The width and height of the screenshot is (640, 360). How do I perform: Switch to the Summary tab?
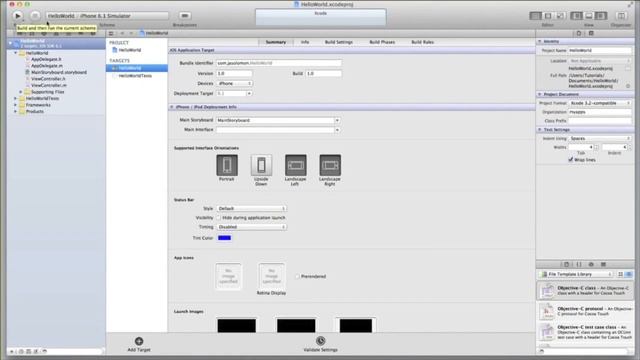[276, 42]
